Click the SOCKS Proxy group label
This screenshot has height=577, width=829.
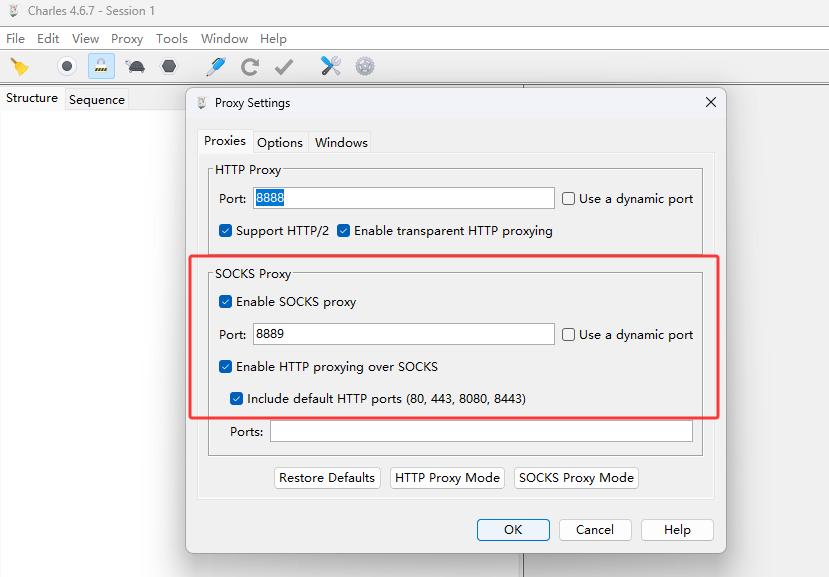click(253, 273)
